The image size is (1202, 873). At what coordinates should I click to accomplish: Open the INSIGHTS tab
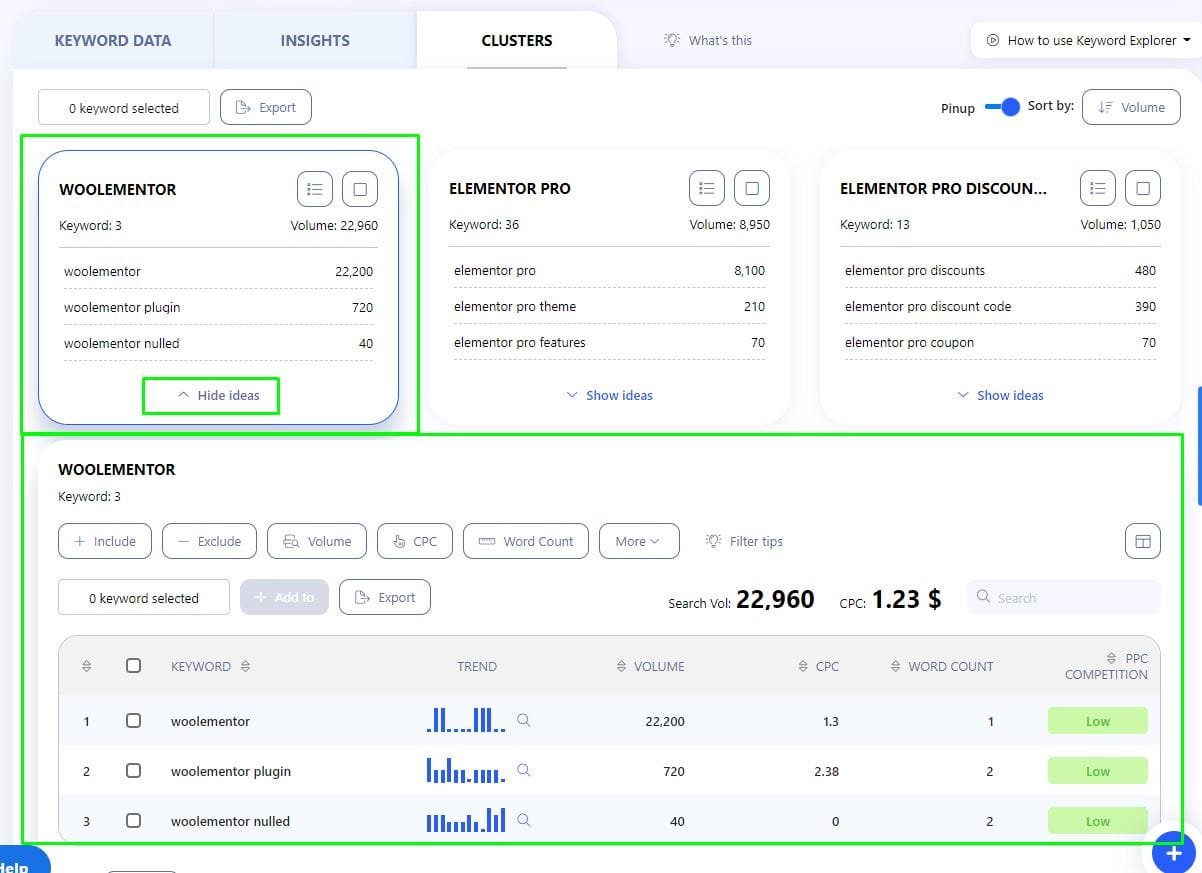point(315,41)
